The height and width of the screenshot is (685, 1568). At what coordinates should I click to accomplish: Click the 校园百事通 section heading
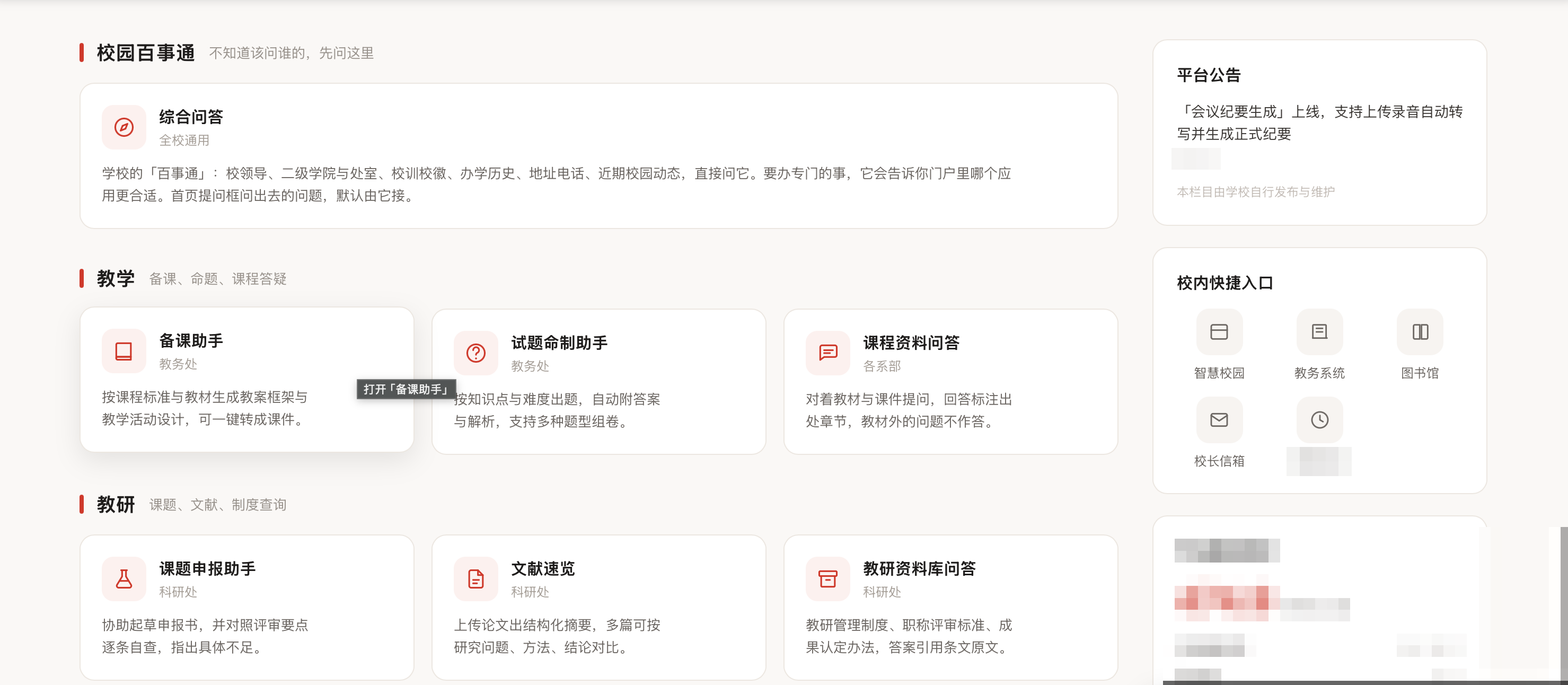[x=145, y=53]
